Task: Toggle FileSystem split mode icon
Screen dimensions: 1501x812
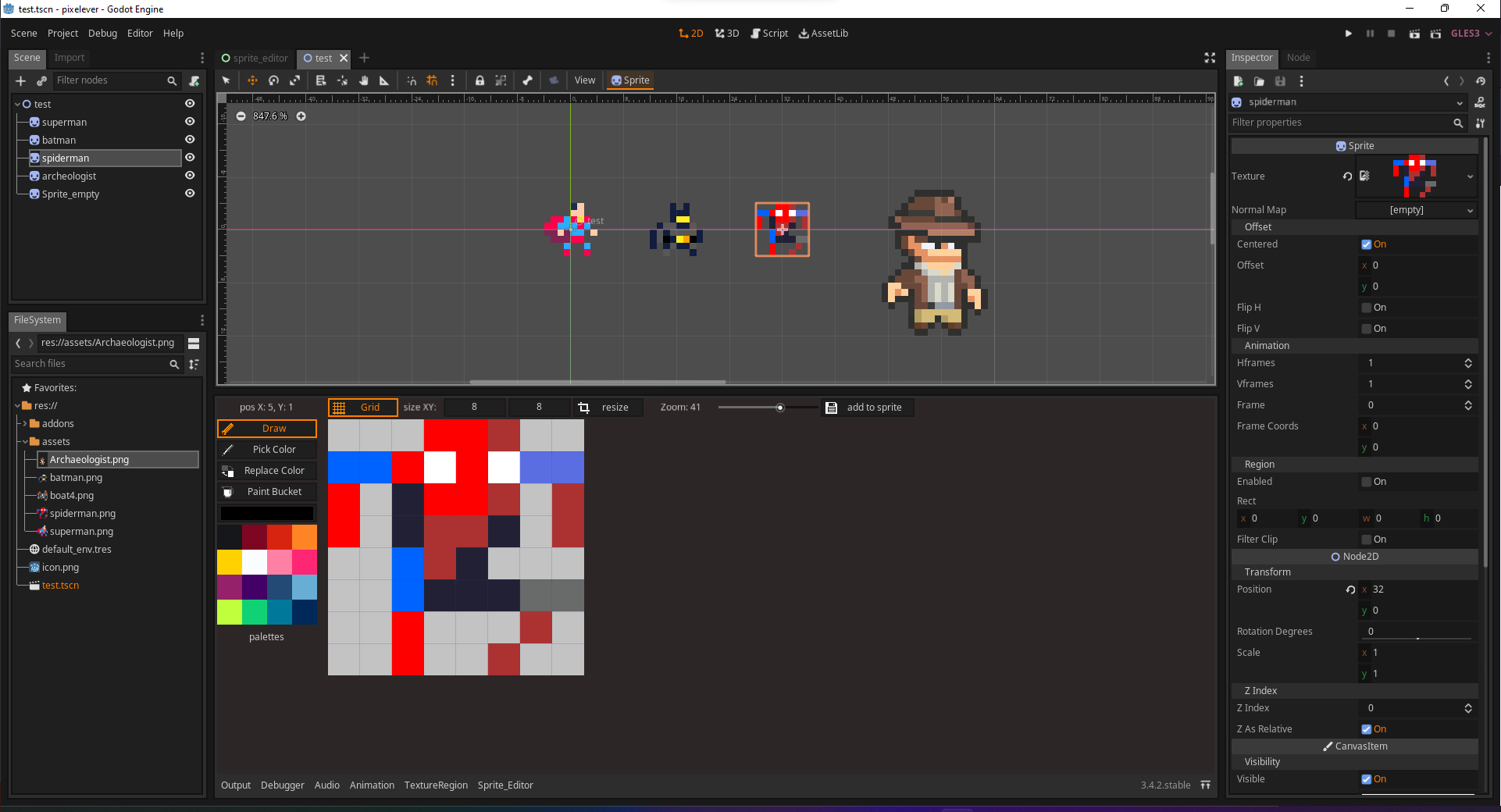Action: (x=194, y=343)
